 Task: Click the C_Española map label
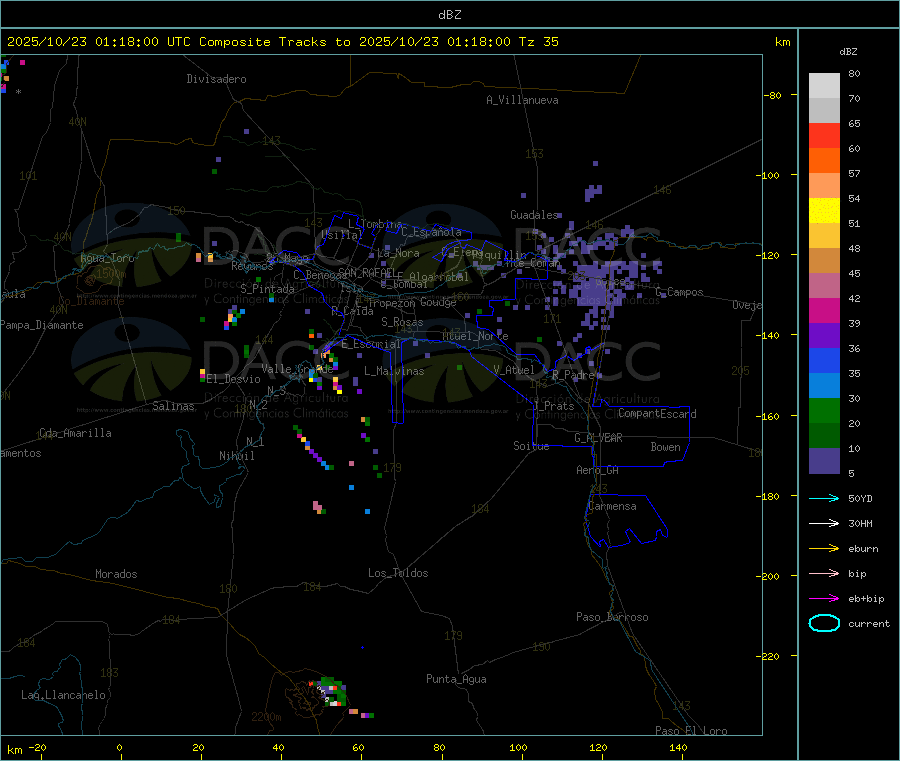pyautogui.click(x=431, y=232)
